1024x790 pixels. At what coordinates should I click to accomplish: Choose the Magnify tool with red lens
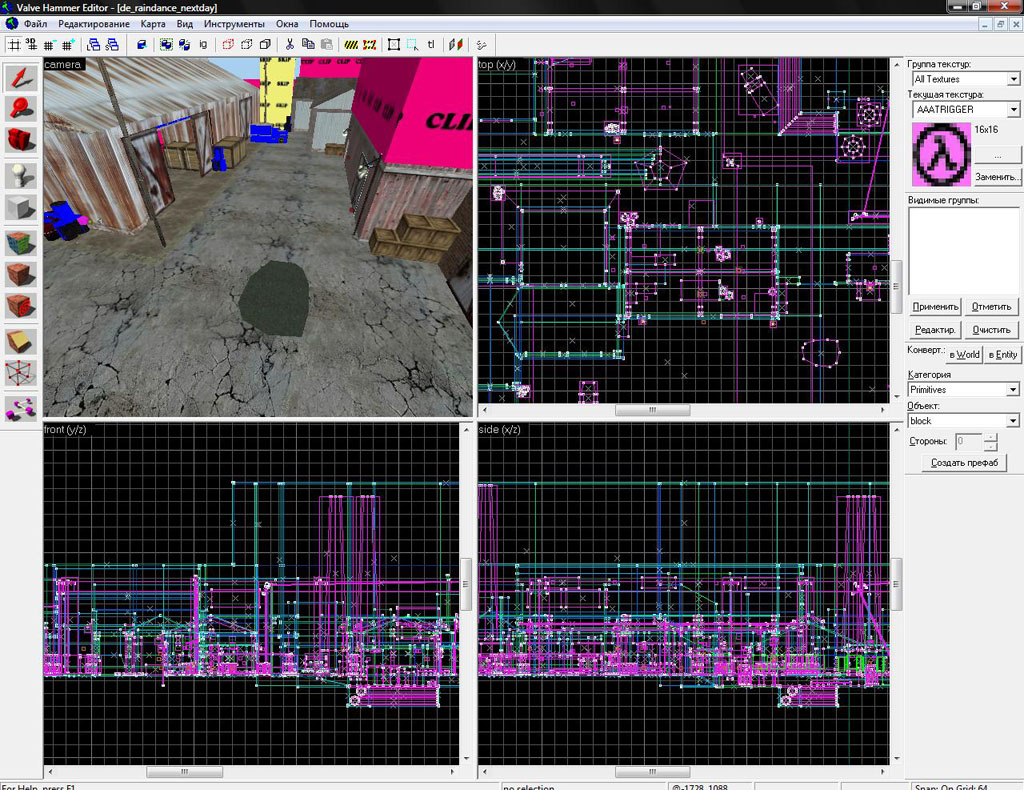[x=21, y=108]
